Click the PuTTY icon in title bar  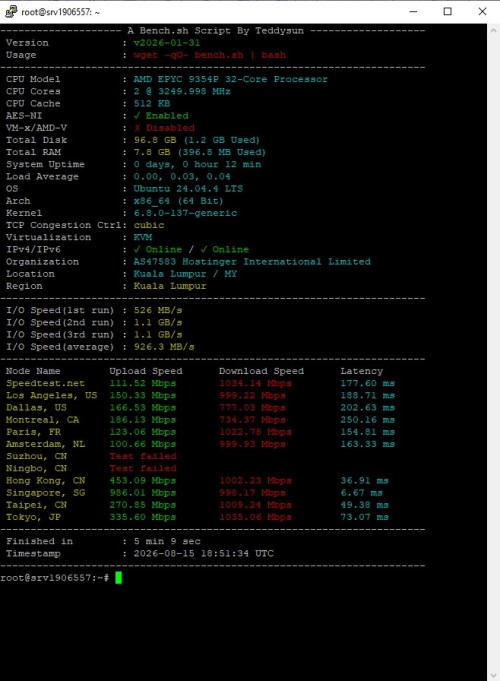tap(11, 12)
